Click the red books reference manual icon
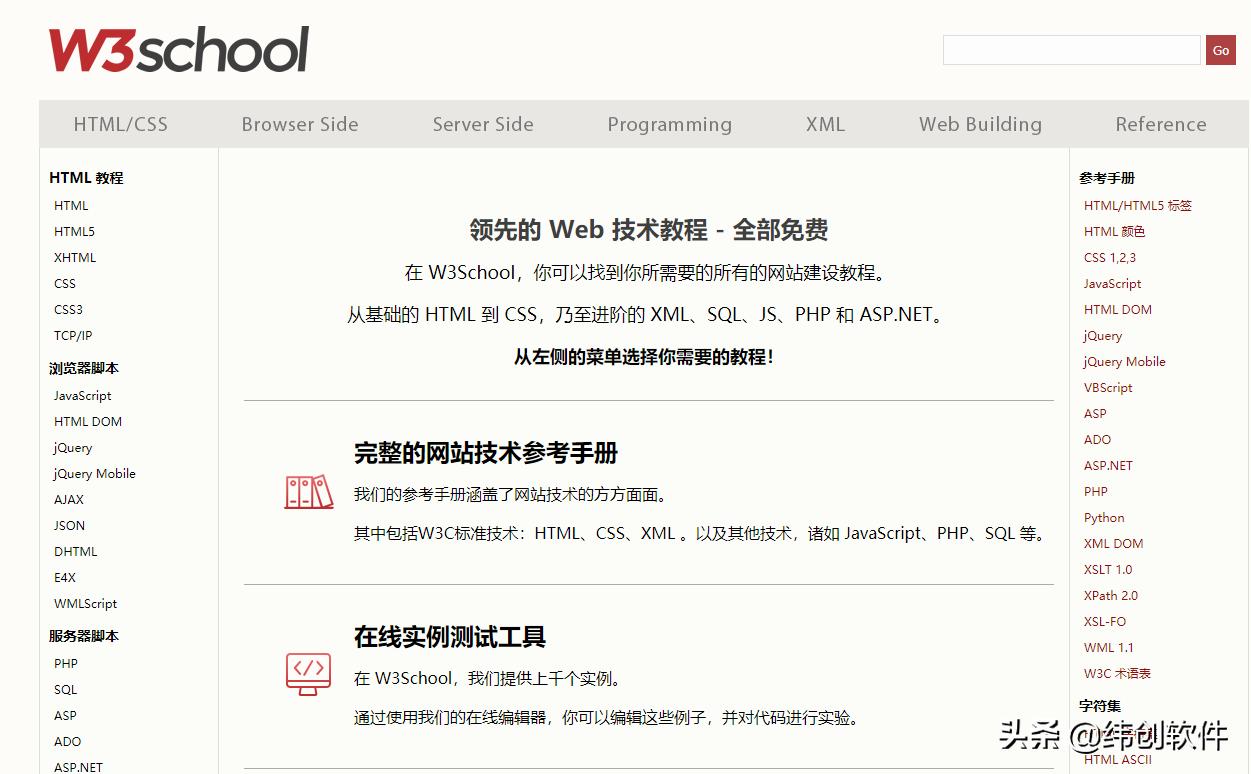Screen dimensions: 1251x774 (308, 491)
